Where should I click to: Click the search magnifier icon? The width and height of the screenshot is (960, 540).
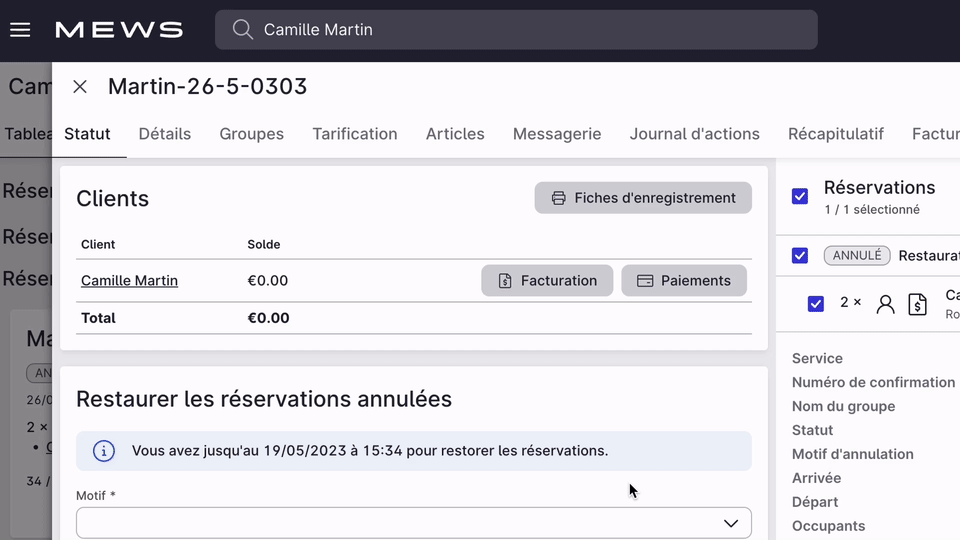pyautogui.click(x=242, y=30)
